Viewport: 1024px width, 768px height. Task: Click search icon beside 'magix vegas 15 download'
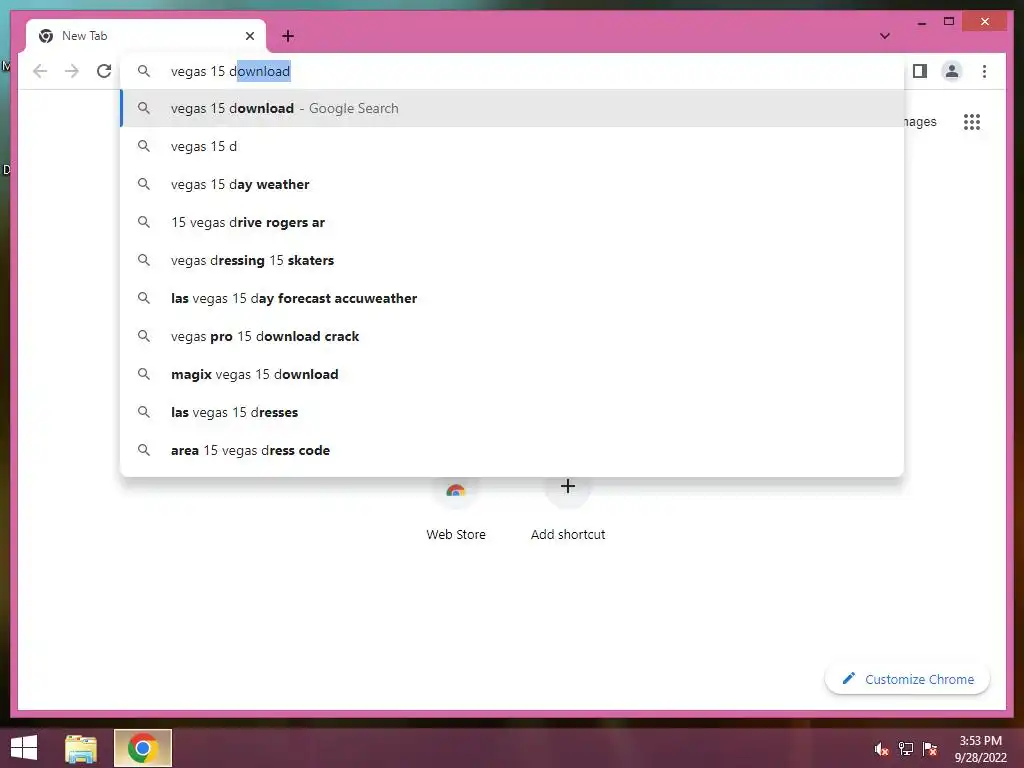(x=144, y=374)
